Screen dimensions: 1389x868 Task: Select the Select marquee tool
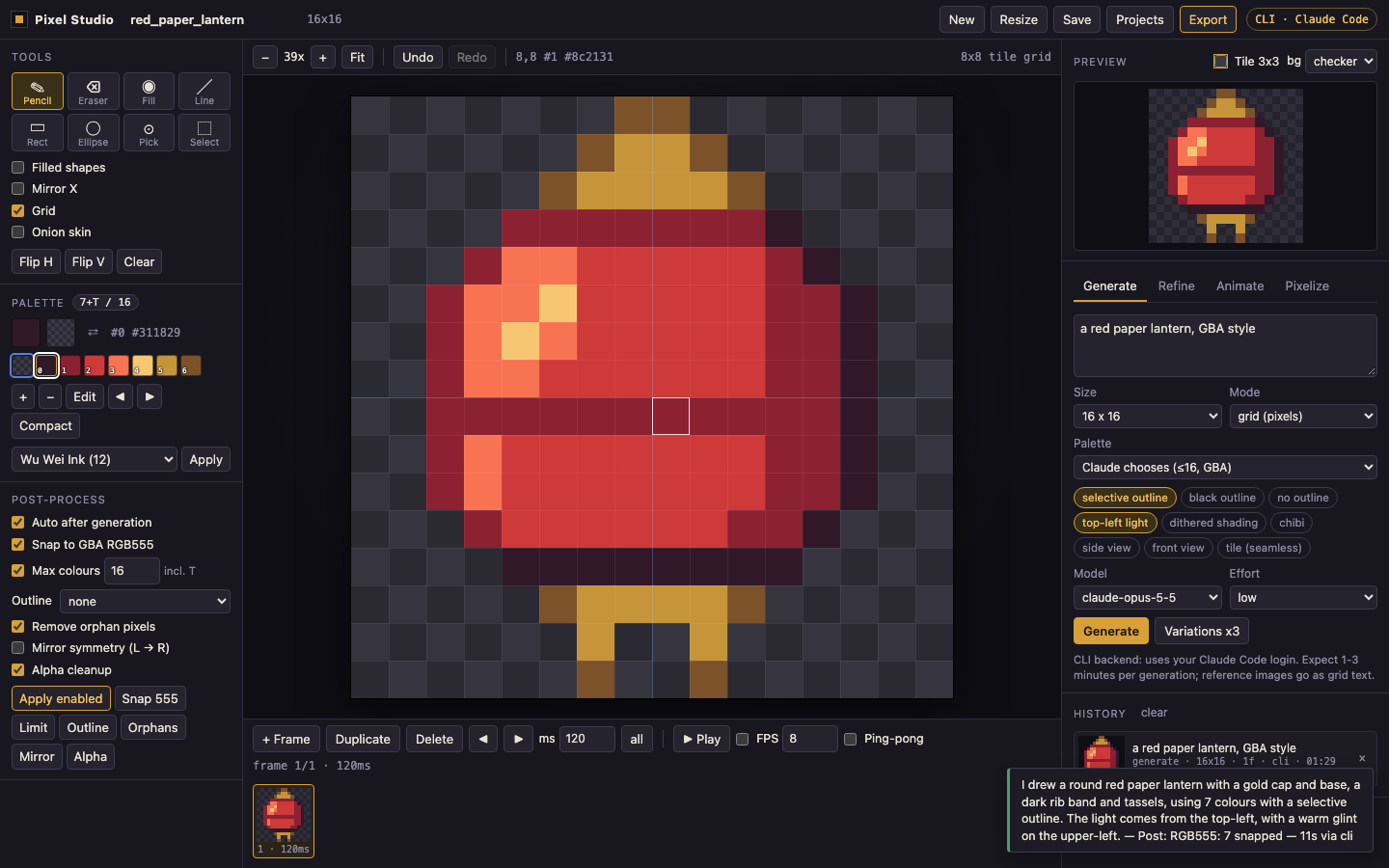pyautogui.click(x=204, y=133)
